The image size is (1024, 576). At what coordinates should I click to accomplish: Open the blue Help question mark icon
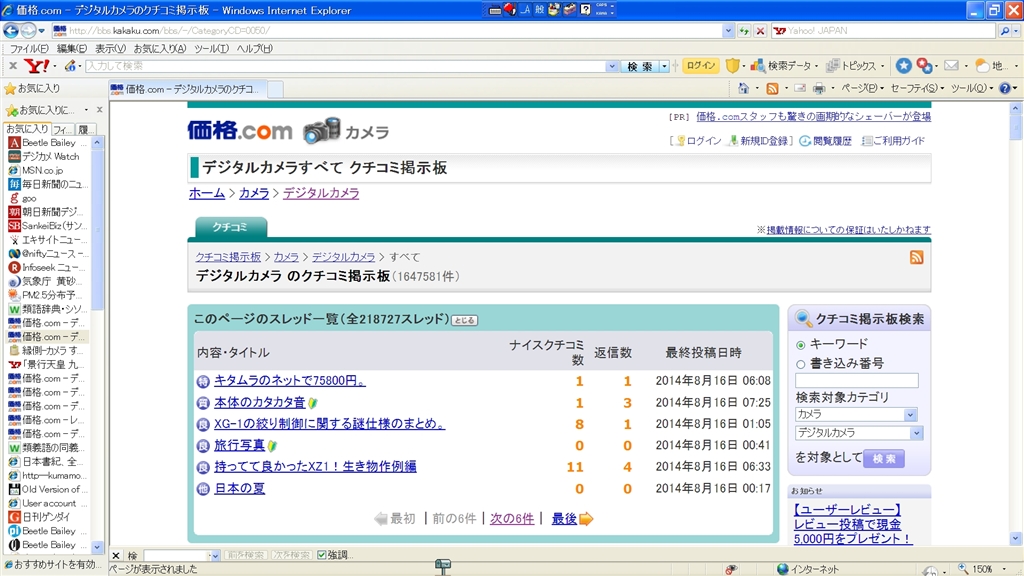coord(1005,88)
